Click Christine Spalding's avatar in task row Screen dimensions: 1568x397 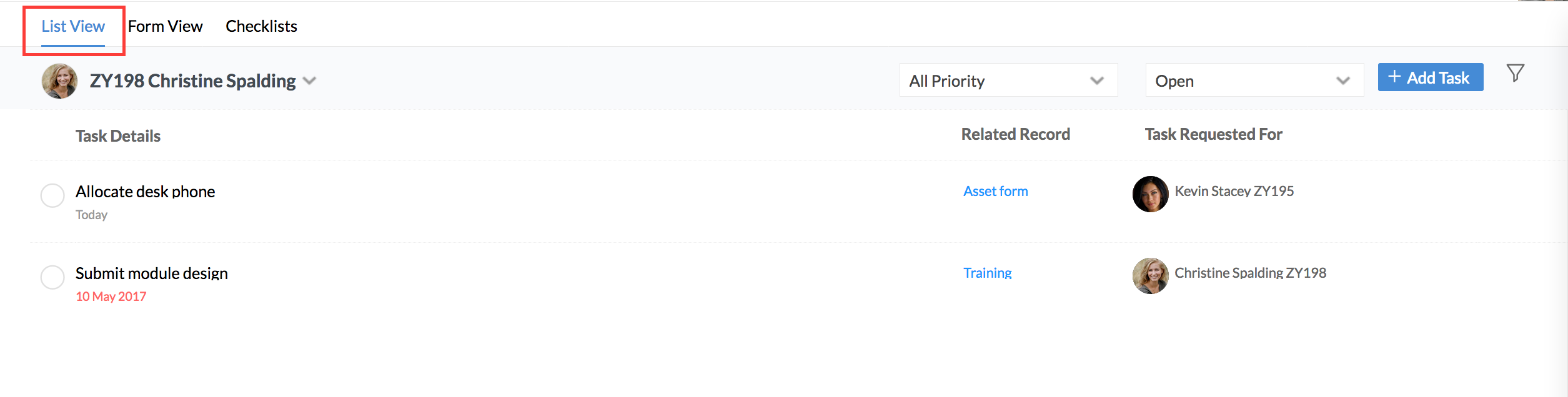pos(1150,276)
